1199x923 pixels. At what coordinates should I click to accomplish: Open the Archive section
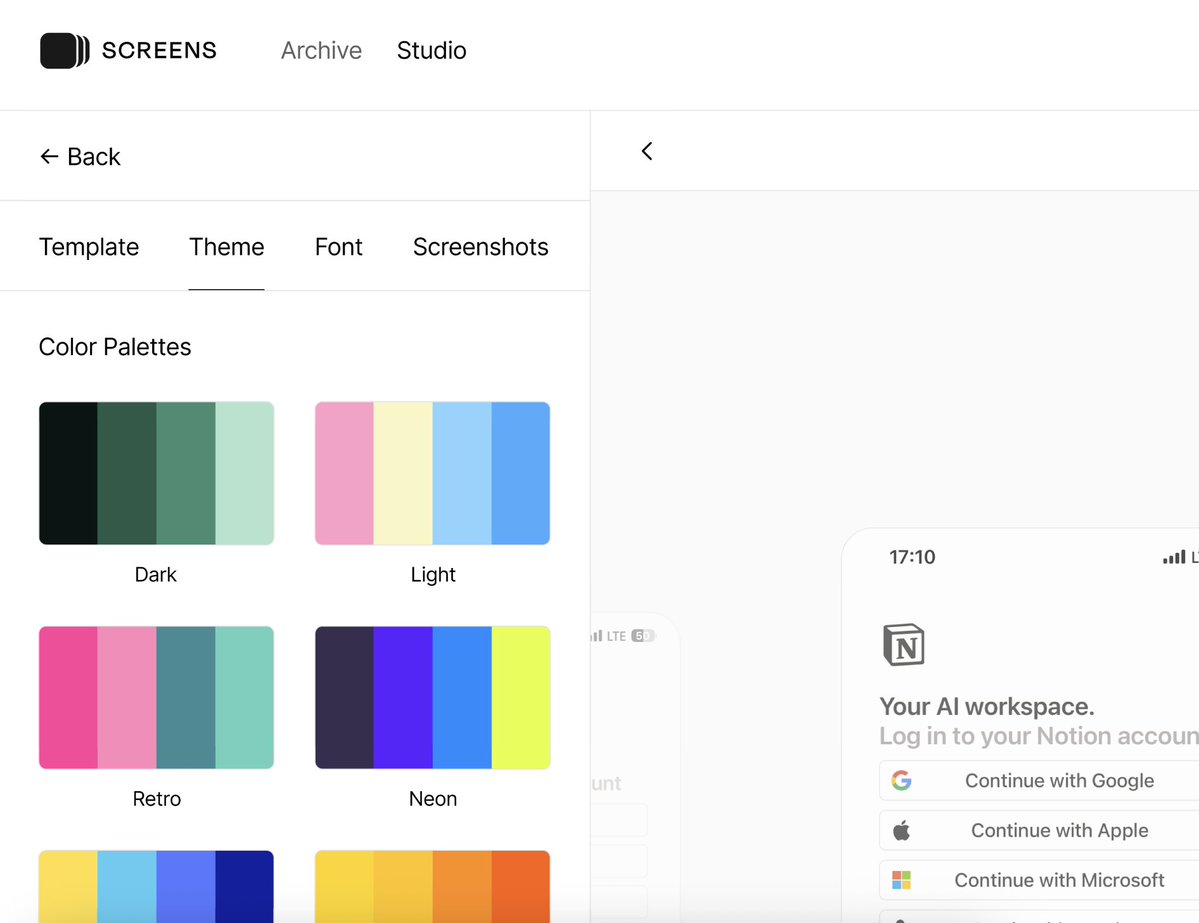click(x=321, y=50)
